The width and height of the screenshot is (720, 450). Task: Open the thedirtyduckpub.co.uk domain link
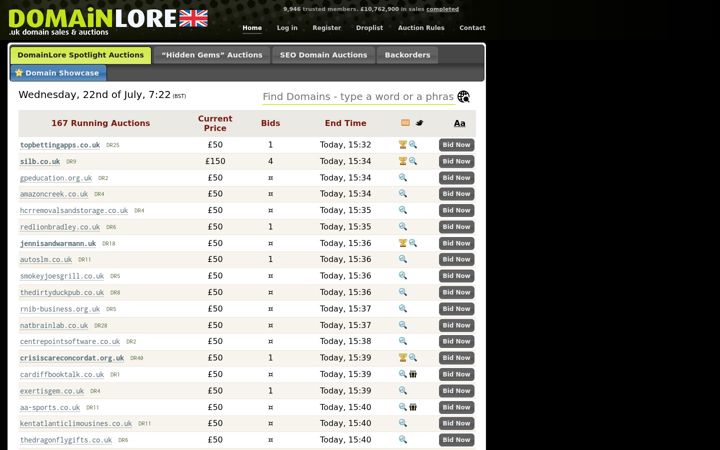(x=62, y=292)
